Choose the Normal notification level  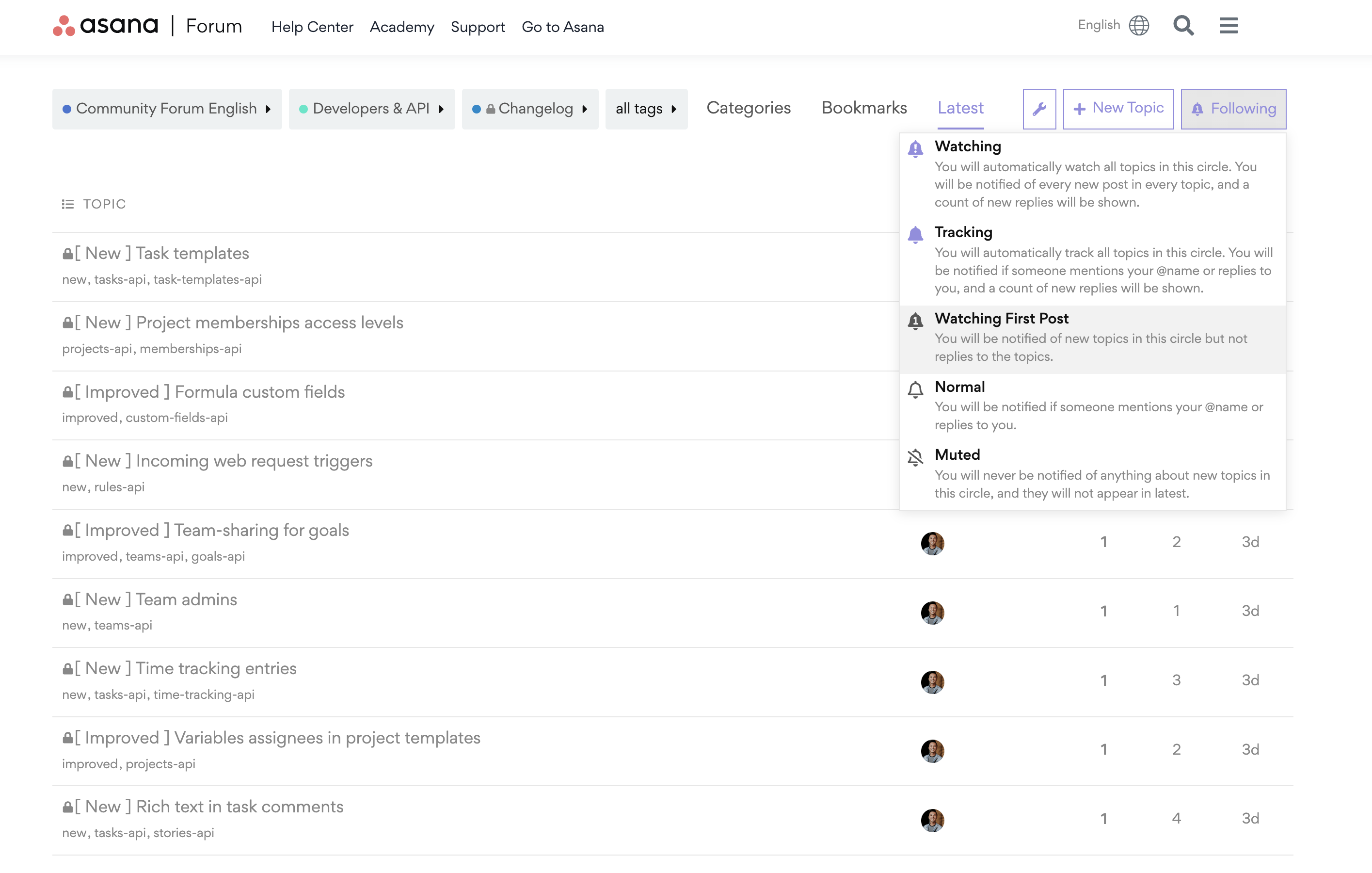point(1092,407)
